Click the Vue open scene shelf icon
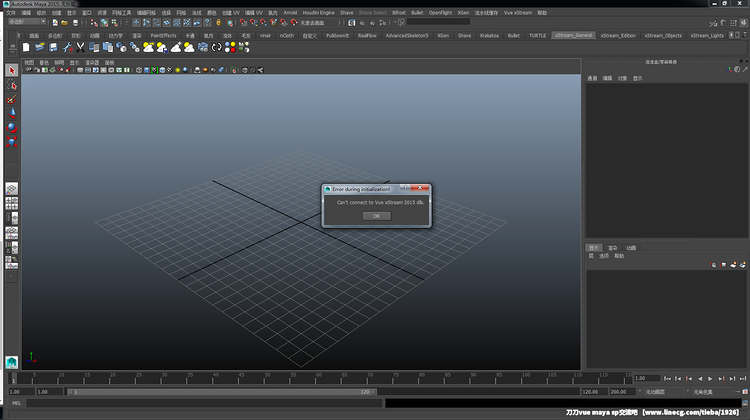 pyautogui.click(x=39, y=47)
